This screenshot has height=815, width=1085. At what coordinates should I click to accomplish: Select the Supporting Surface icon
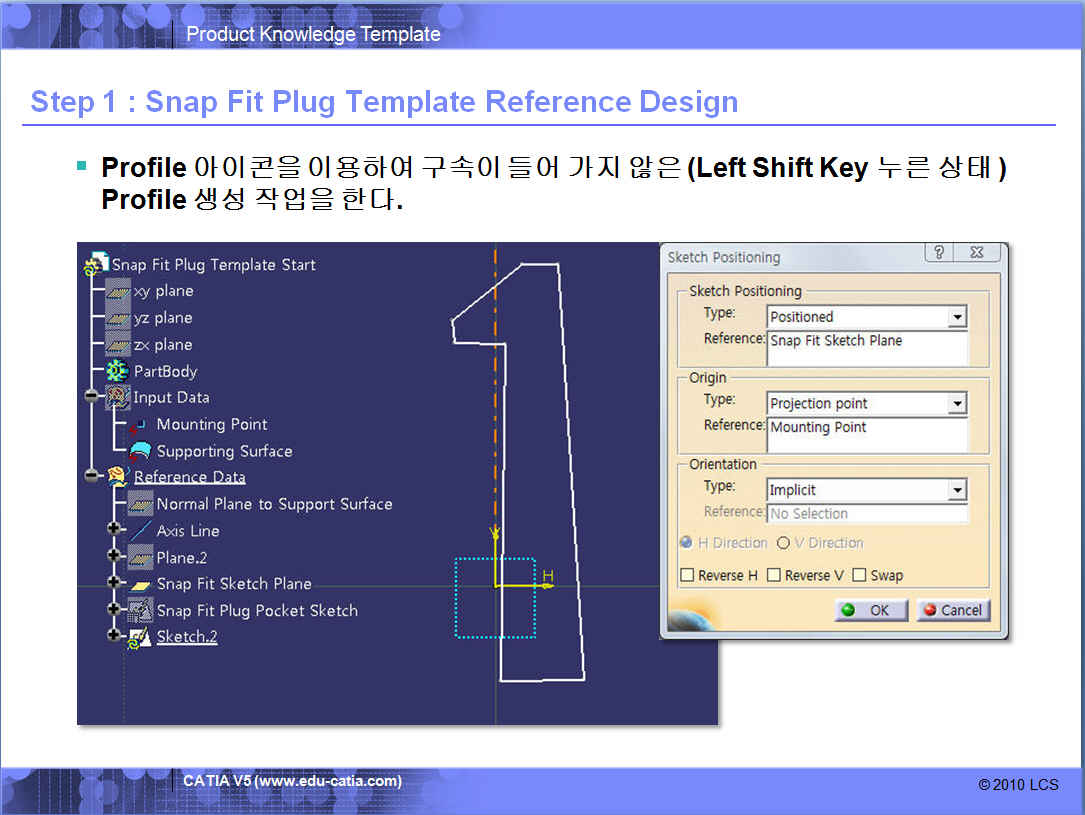tap(140, 452)
